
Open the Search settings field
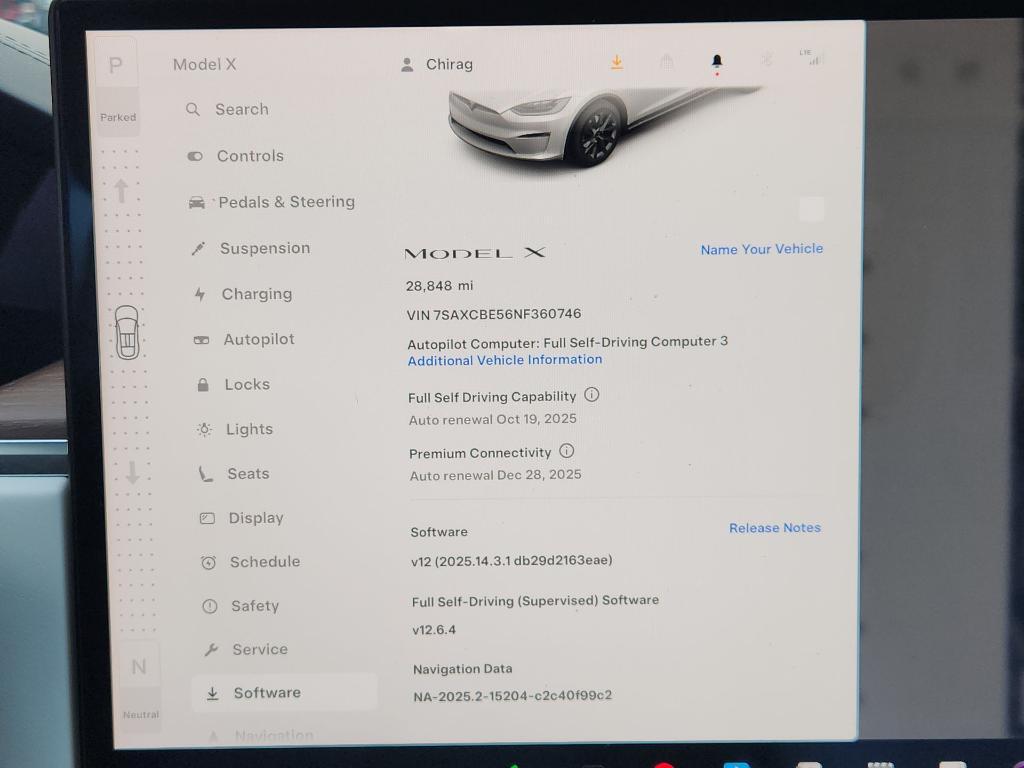[x=241, y=110]
